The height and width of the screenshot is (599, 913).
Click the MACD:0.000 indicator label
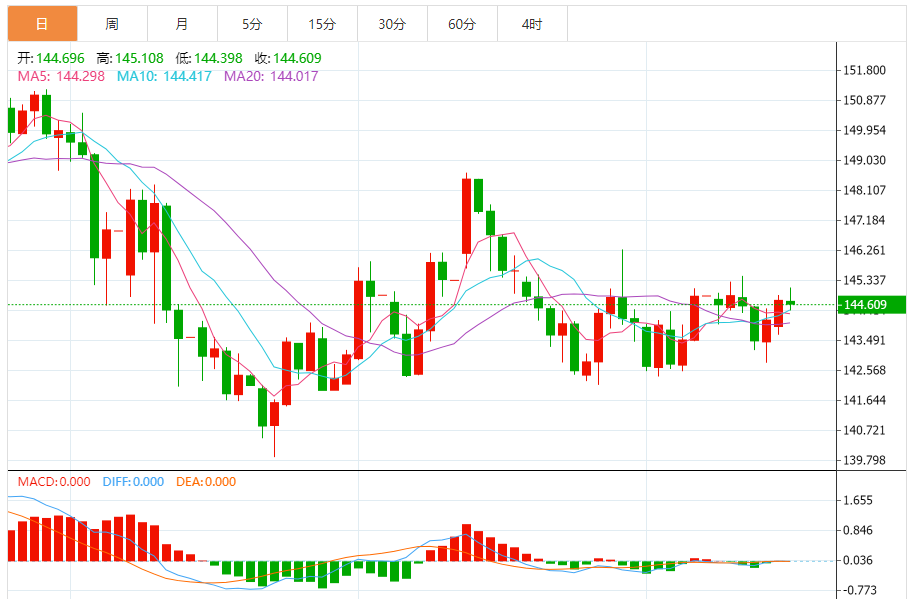click(54, 482)
